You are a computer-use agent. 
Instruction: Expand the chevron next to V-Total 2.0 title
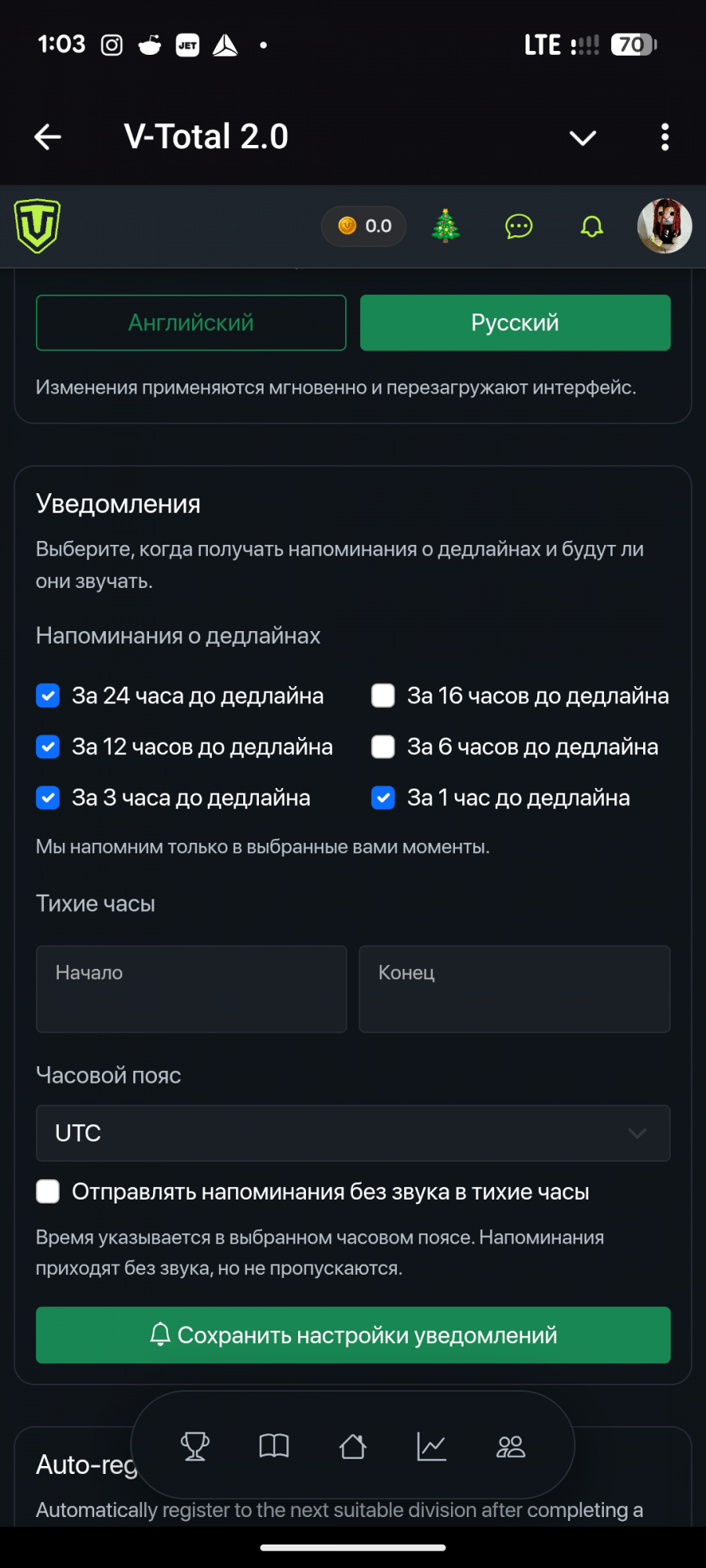pyautogui.click(x=582, y=138)
